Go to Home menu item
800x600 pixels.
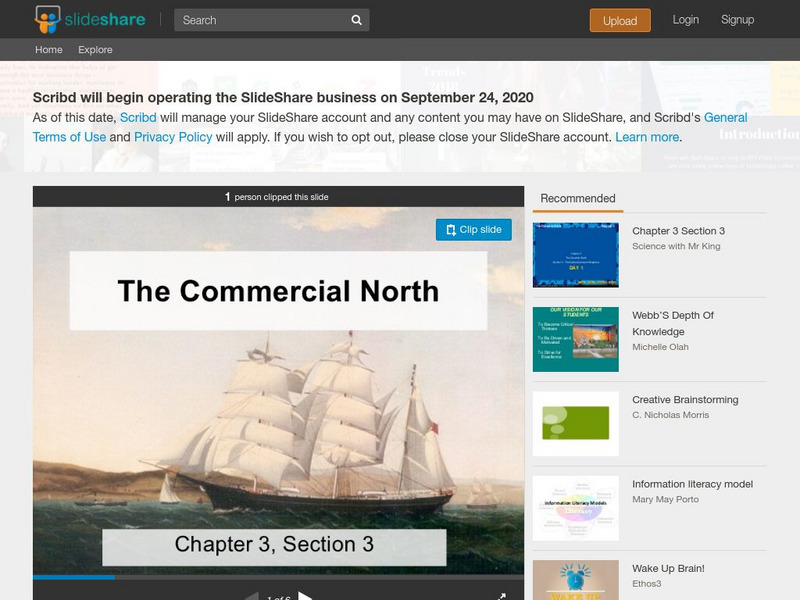pyautogui.click(x=48, y=49)
